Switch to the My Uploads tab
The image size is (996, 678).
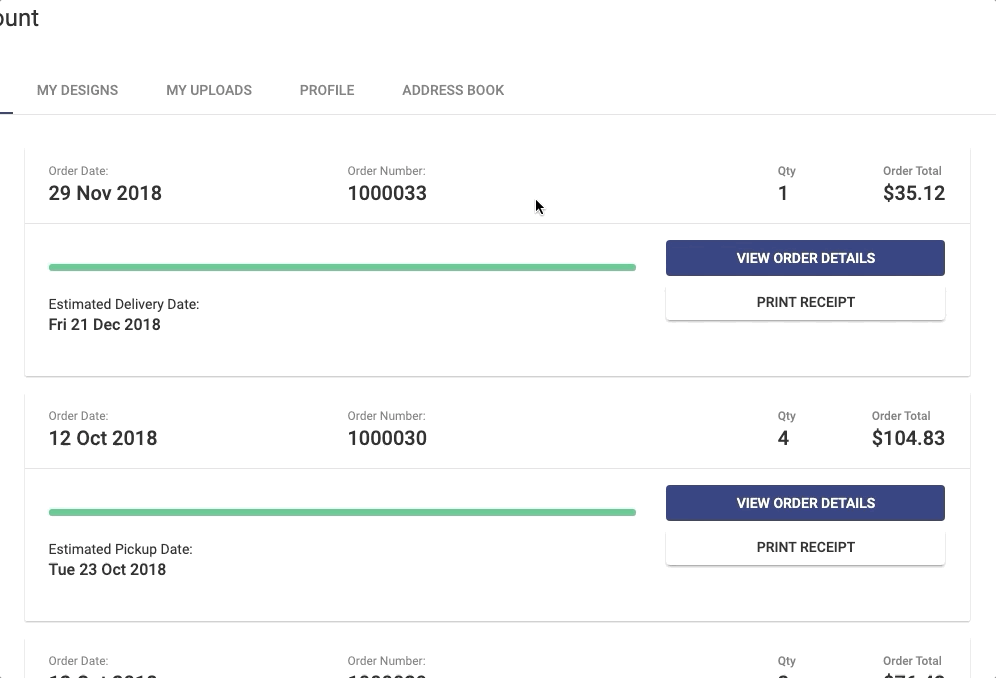point(209,90)
